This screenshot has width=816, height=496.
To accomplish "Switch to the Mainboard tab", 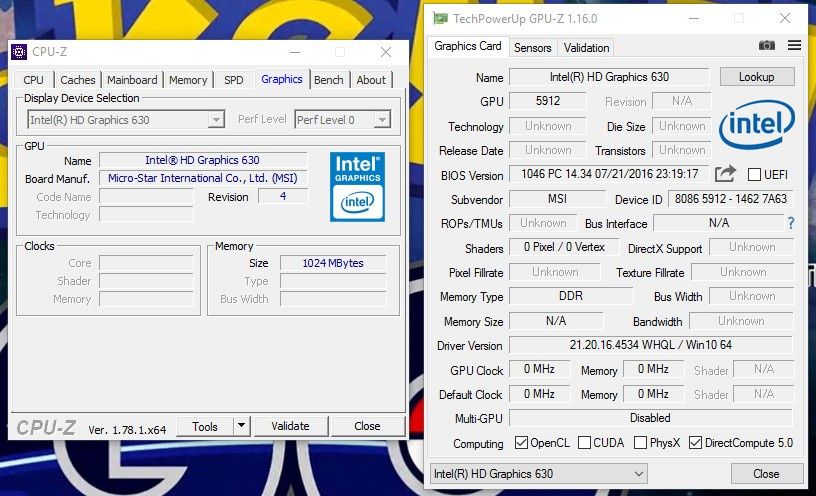I will click(x=132, y=80).
